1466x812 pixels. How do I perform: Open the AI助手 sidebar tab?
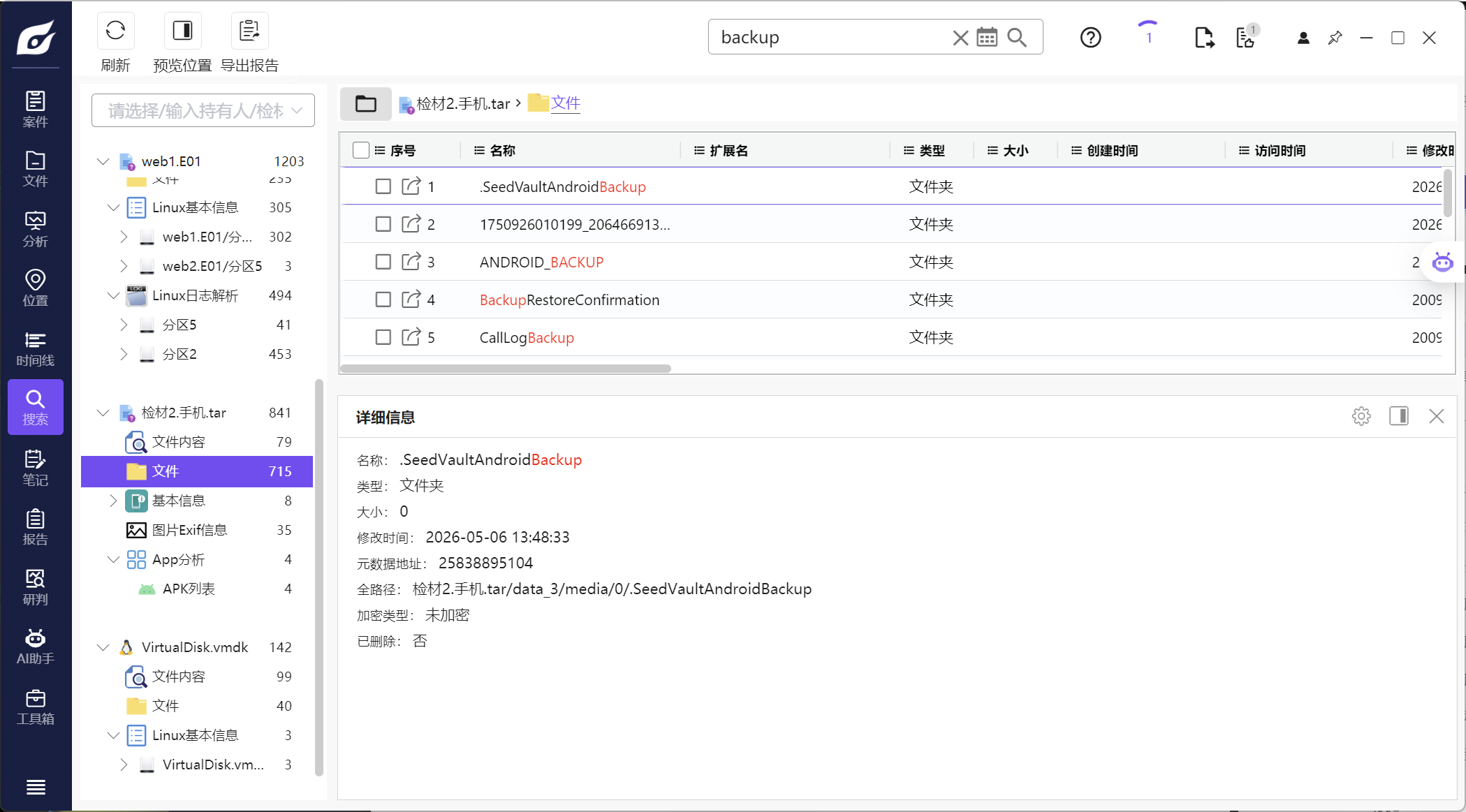[x=36, y=647]
